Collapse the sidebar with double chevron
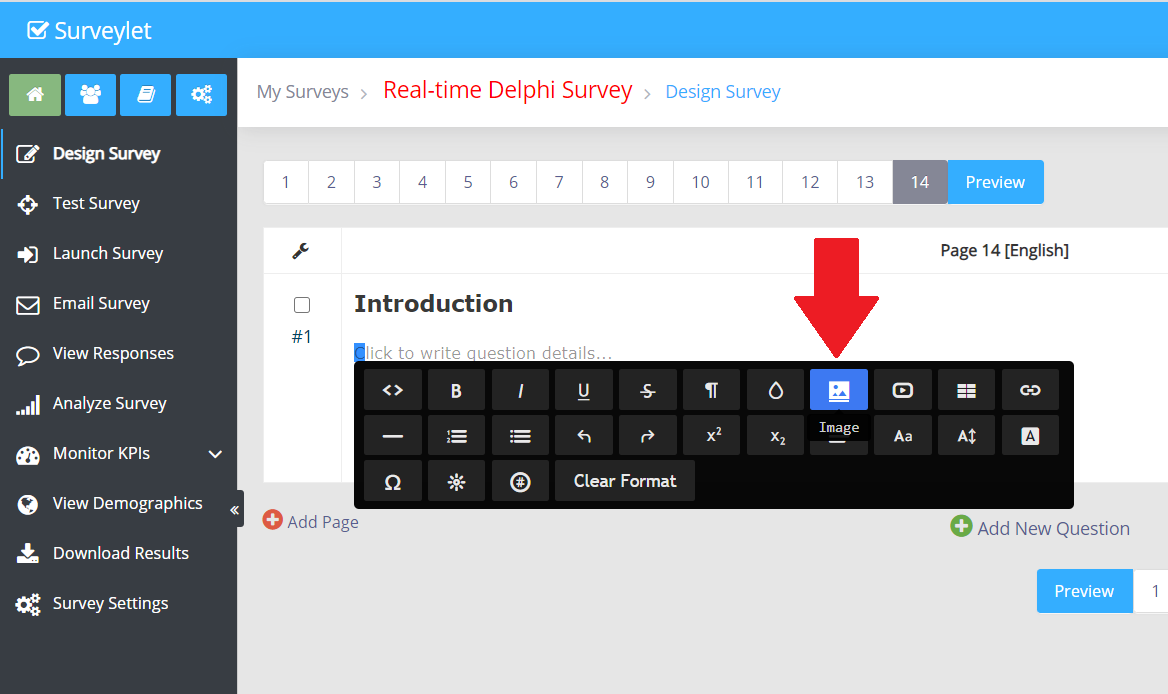1168x694 pixels. pos(235,509)
